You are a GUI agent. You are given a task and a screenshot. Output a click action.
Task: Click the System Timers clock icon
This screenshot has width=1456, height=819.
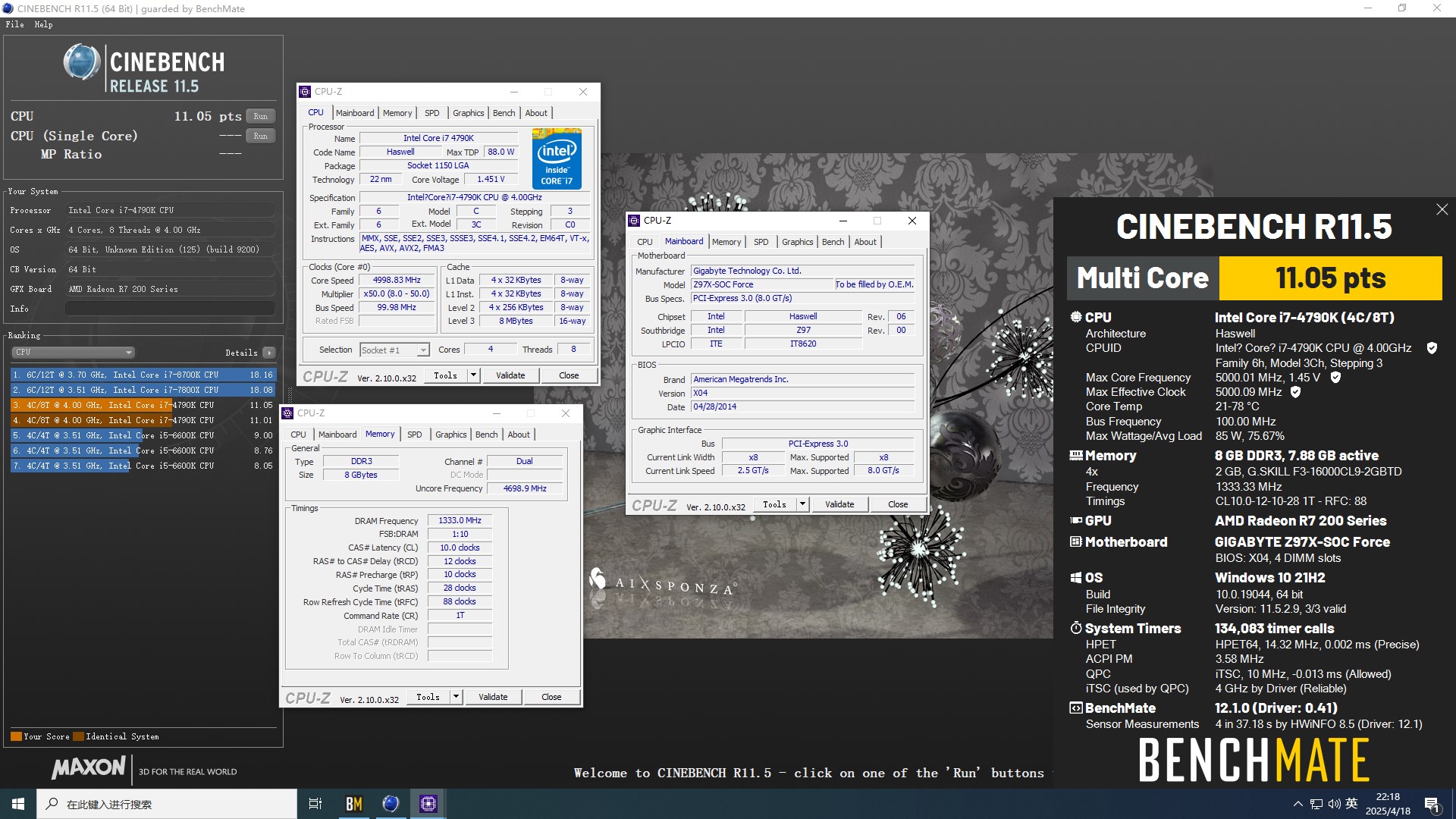1075,628
